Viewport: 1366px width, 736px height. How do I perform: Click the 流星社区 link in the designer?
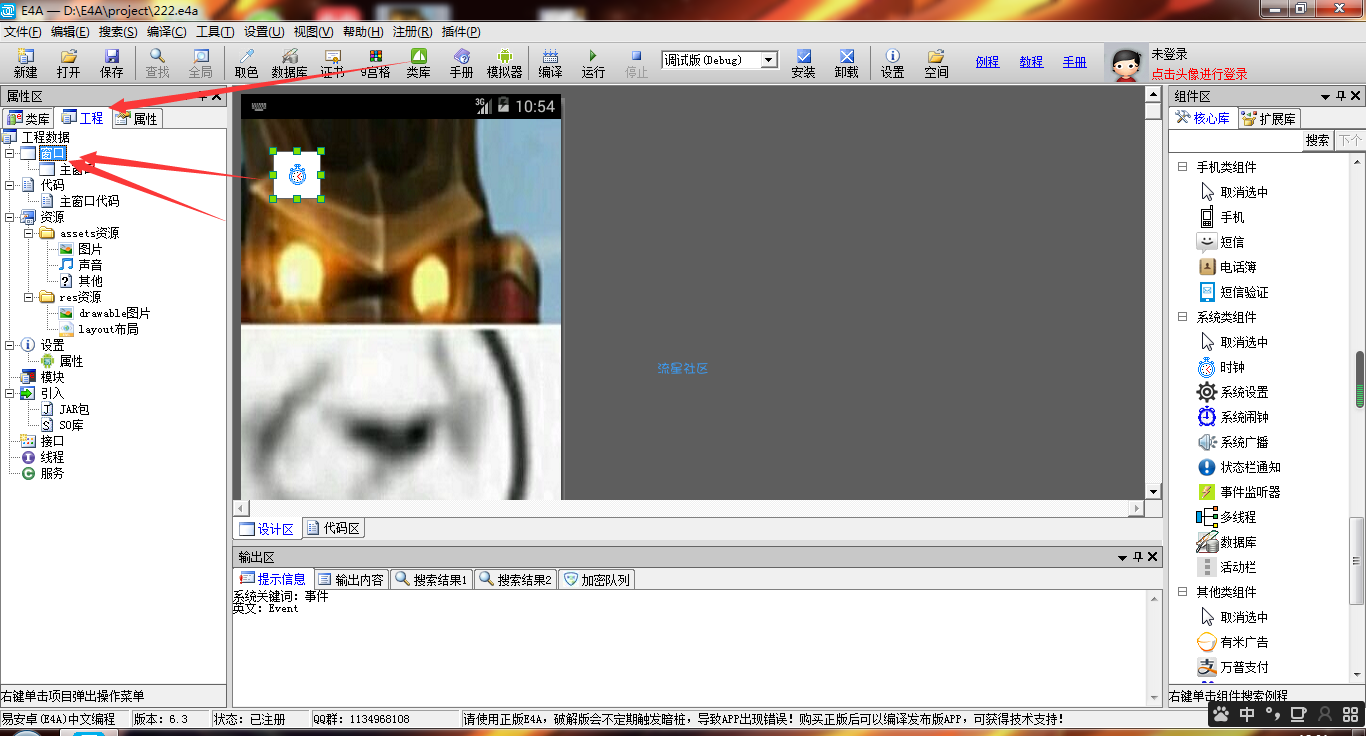tap(682, 368)
